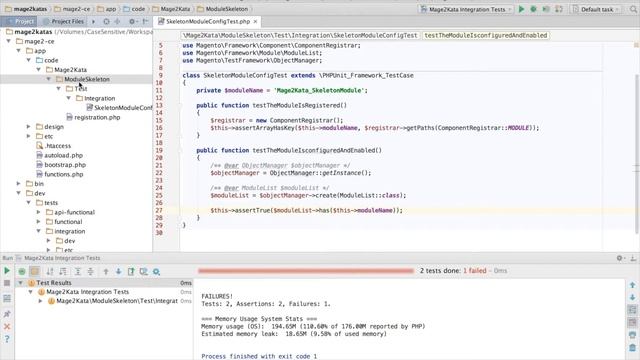Open run configuration dropdown Mage2Kata Integration Tests
Image resolution: width=640 pixels, height=360 pixels.
(466, 9)
